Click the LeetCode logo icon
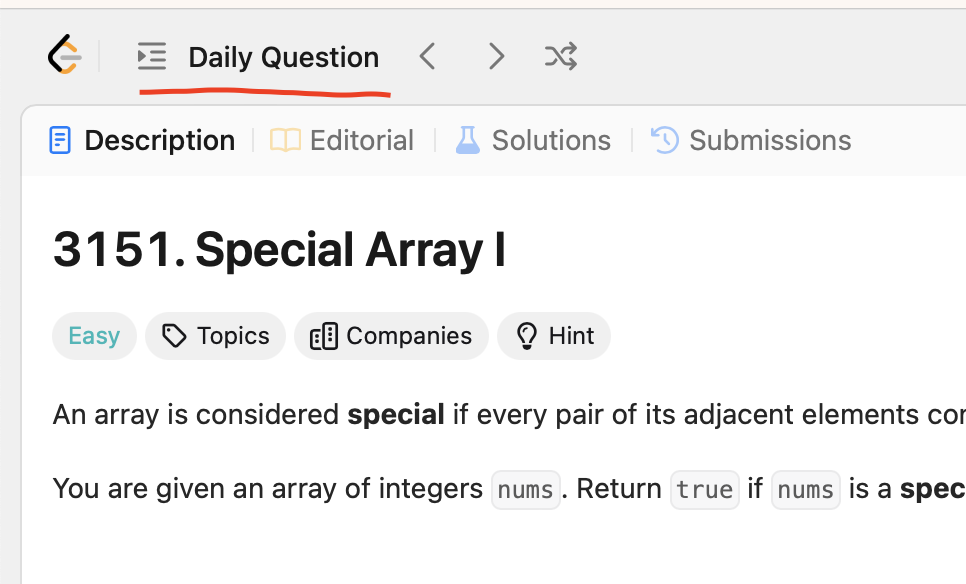Viewport: 966px width, 584px height. point(64,56)
